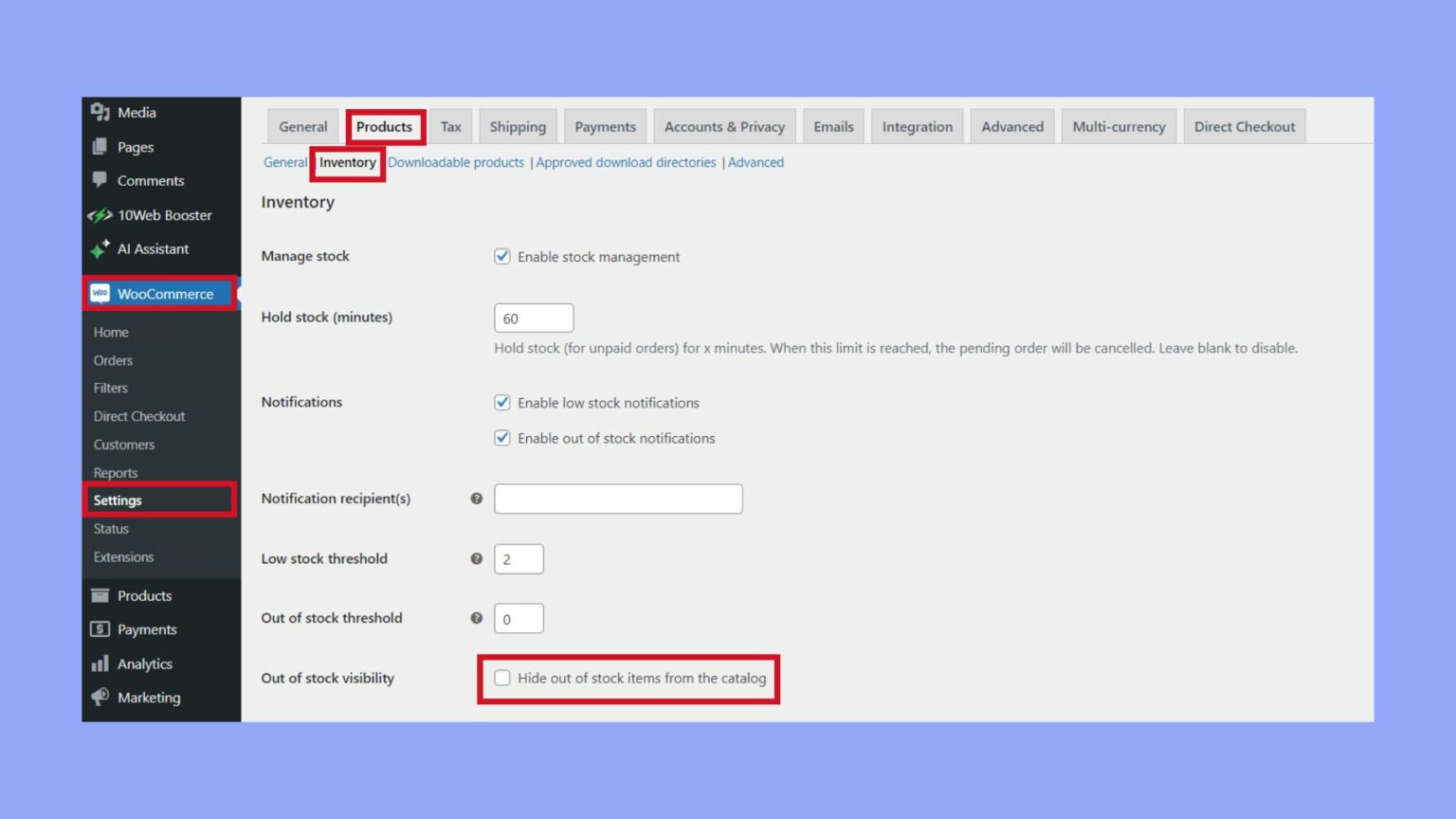Open the Downloadable products section
Viewport: 1456px width, 819px height.
pyautogui.click(x=455, y=162)
